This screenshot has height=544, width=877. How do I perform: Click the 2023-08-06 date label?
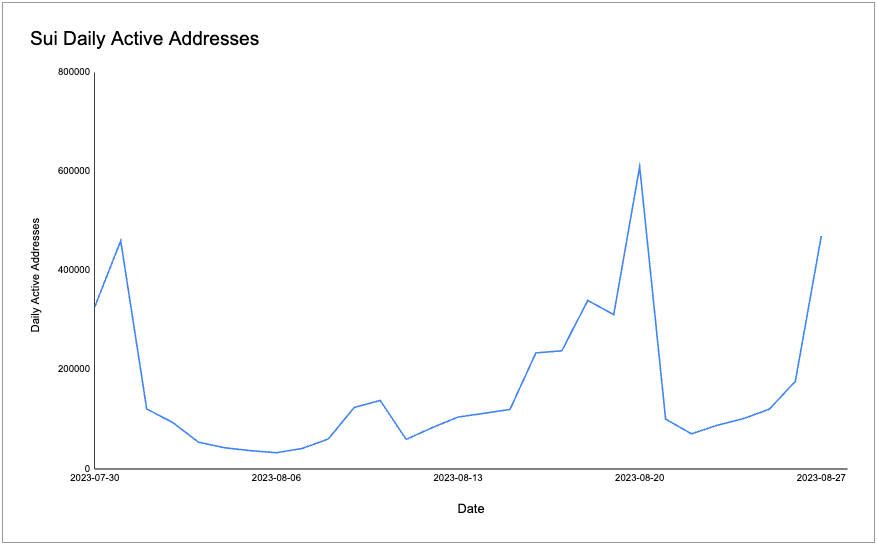click(276, 478)
